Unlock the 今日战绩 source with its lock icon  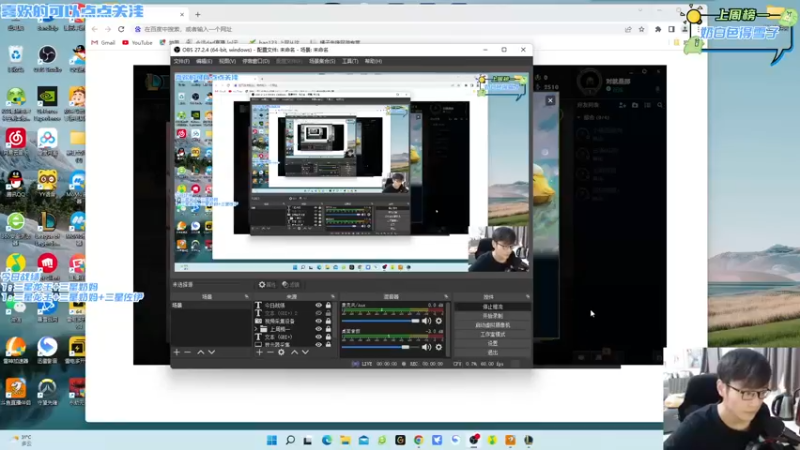(328, 306)
